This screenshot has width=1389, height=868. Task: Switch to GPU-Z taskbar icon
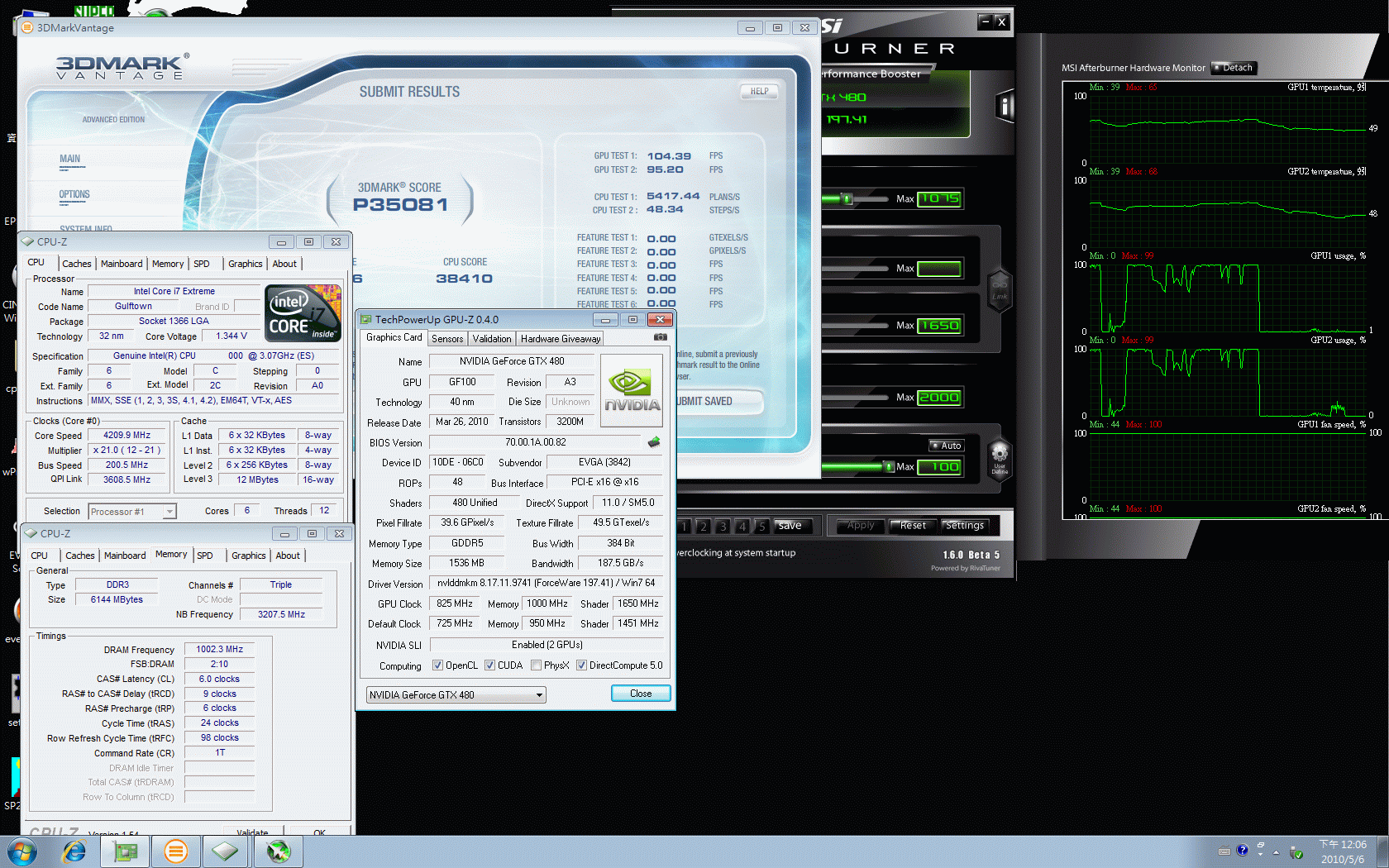[125, 851]
